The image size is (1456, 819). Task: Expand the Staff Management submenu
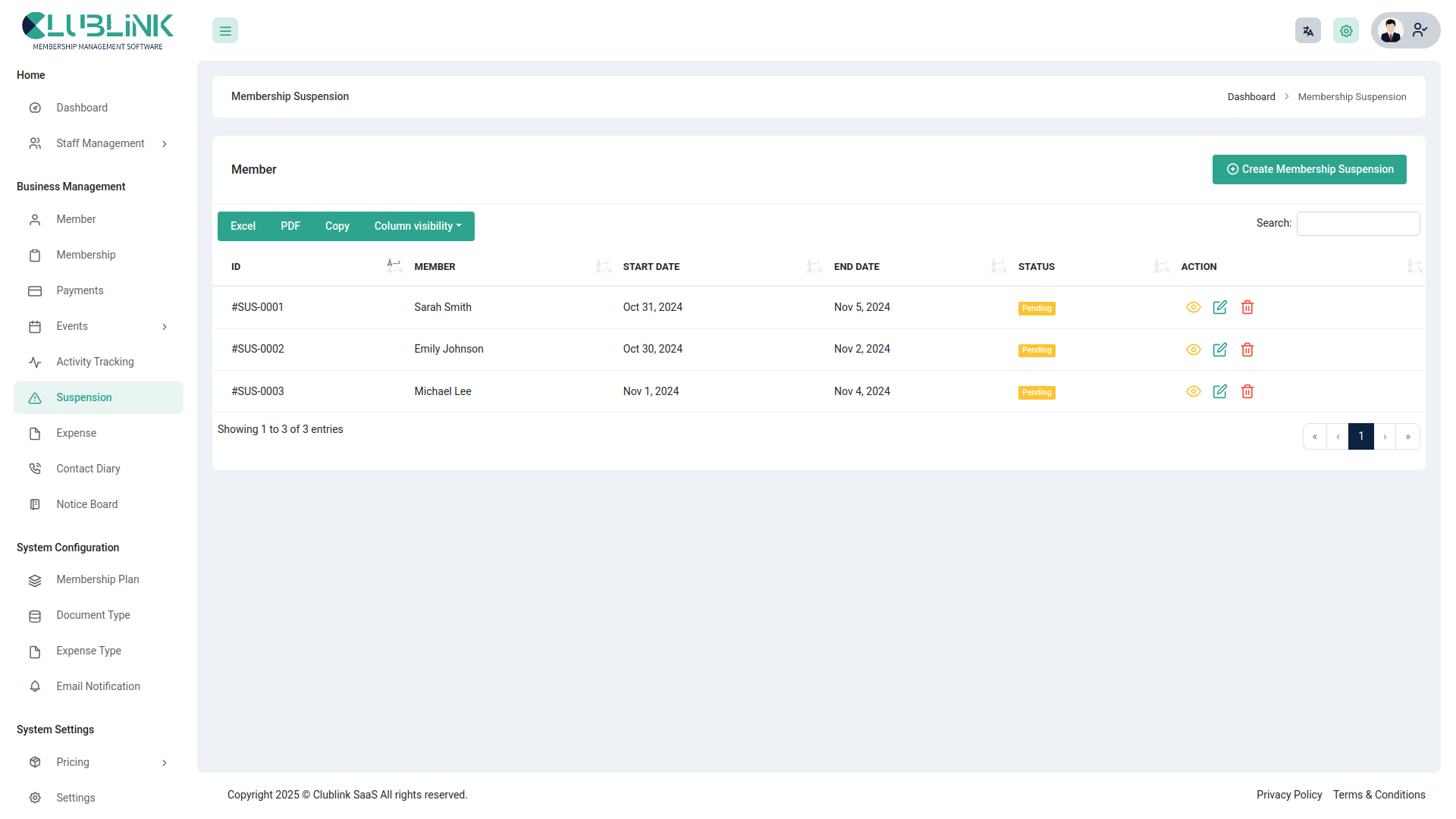click(x=101, y=143)
